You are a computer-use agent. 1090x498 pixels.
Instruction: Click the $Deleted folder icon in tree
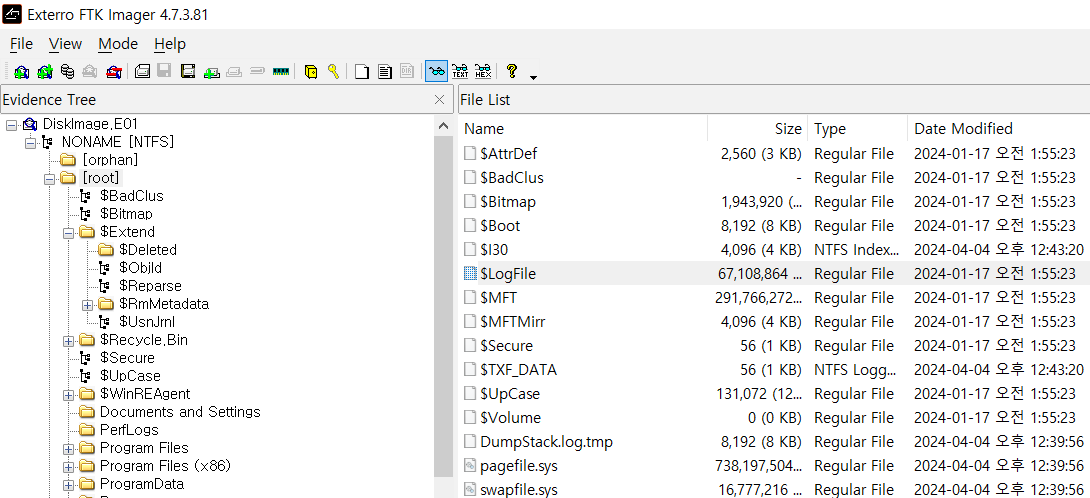106,250
